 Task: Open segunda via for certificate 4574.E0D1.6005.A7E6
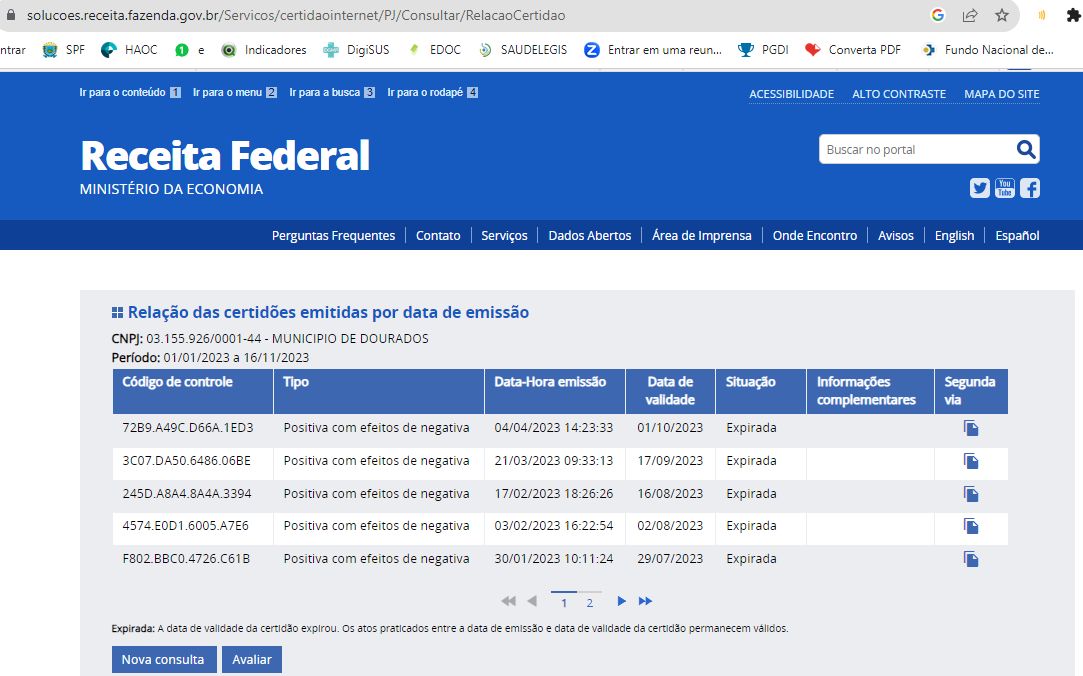tap(971, 526)
